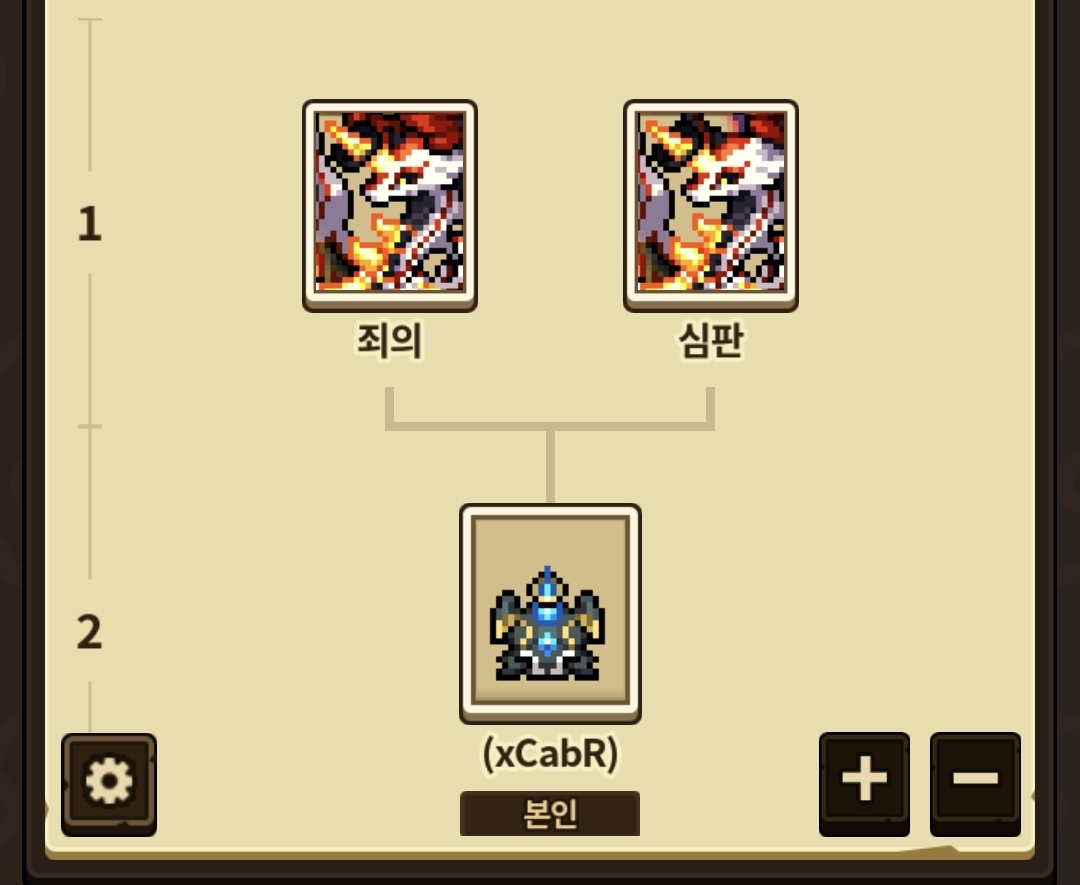This screenshot has width=1080, height=885.
Task: Open the (xCabR) dragon card
Action: point(550,613)
